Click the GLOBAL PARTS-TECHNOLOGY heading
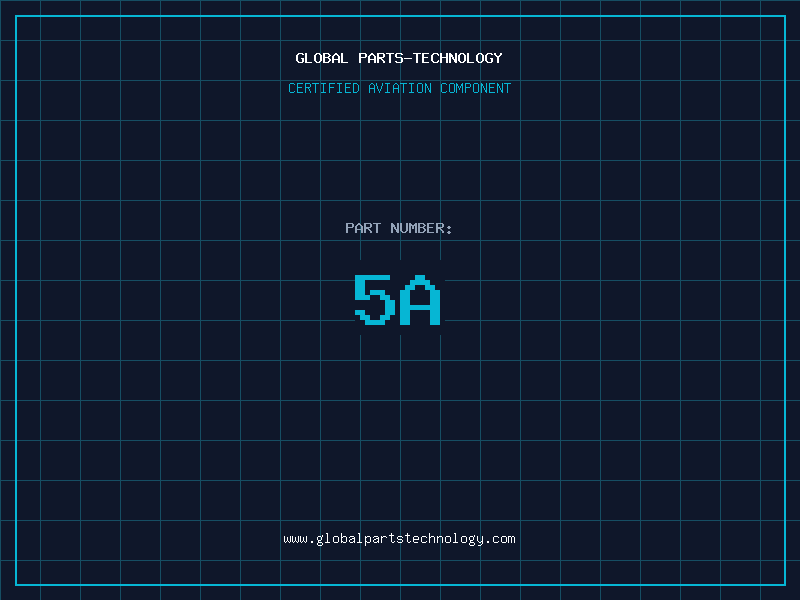The width and height of the screenshot is (800, 600). click(x=399, y=58)
